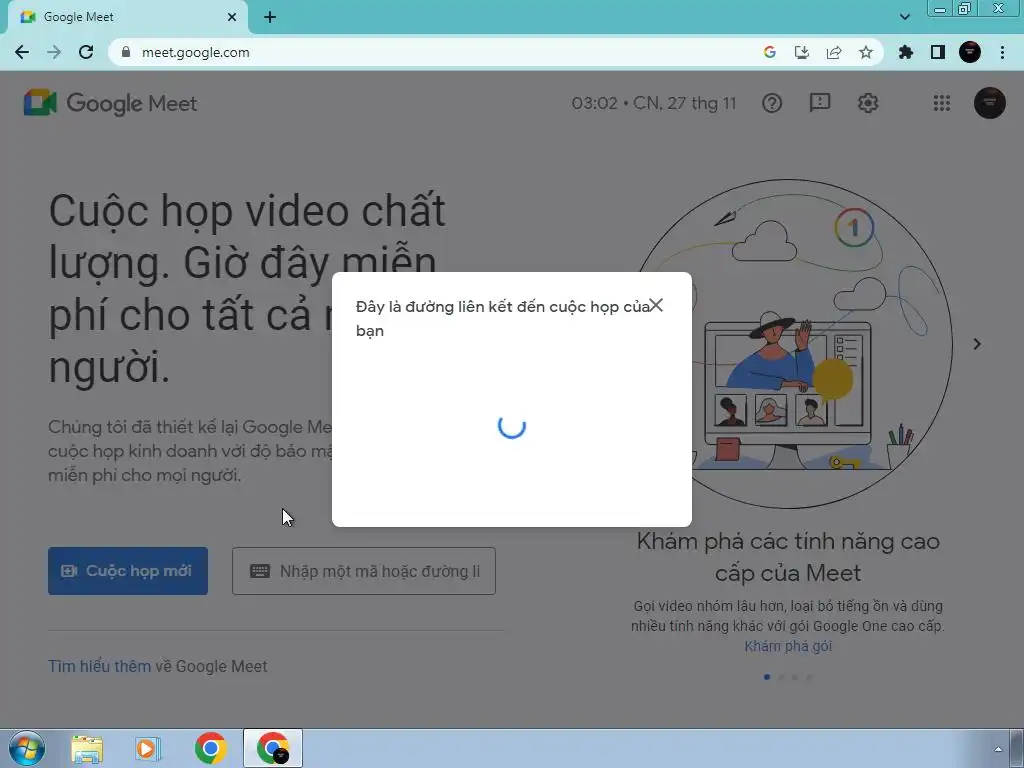The width and height of the screenshot is (1024, 768).
Task: Click the Google Meet logo
Action: pyautogui.click(x=110, y=103)
